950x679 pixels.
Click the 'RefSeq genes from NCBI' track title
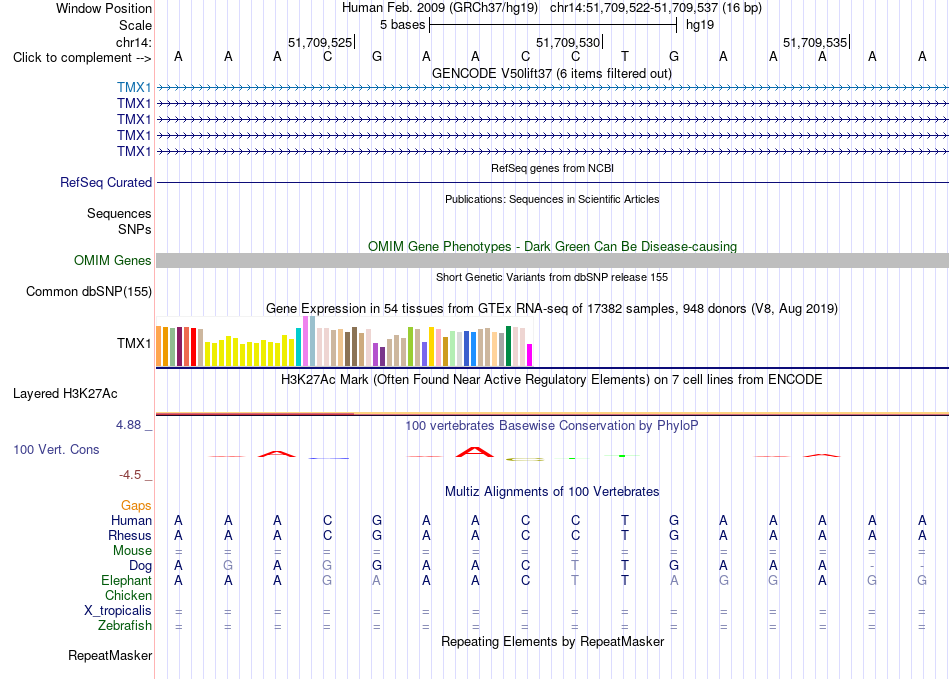(552, 168)
